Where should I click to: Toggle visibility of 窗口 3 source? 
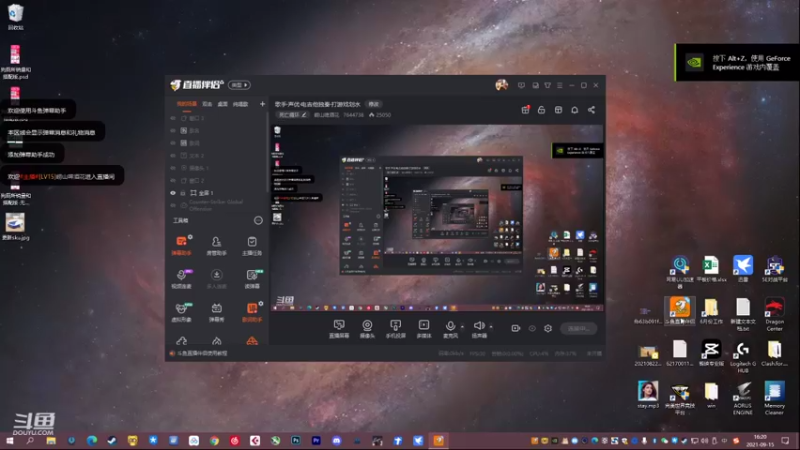click(x=173, y=118)
